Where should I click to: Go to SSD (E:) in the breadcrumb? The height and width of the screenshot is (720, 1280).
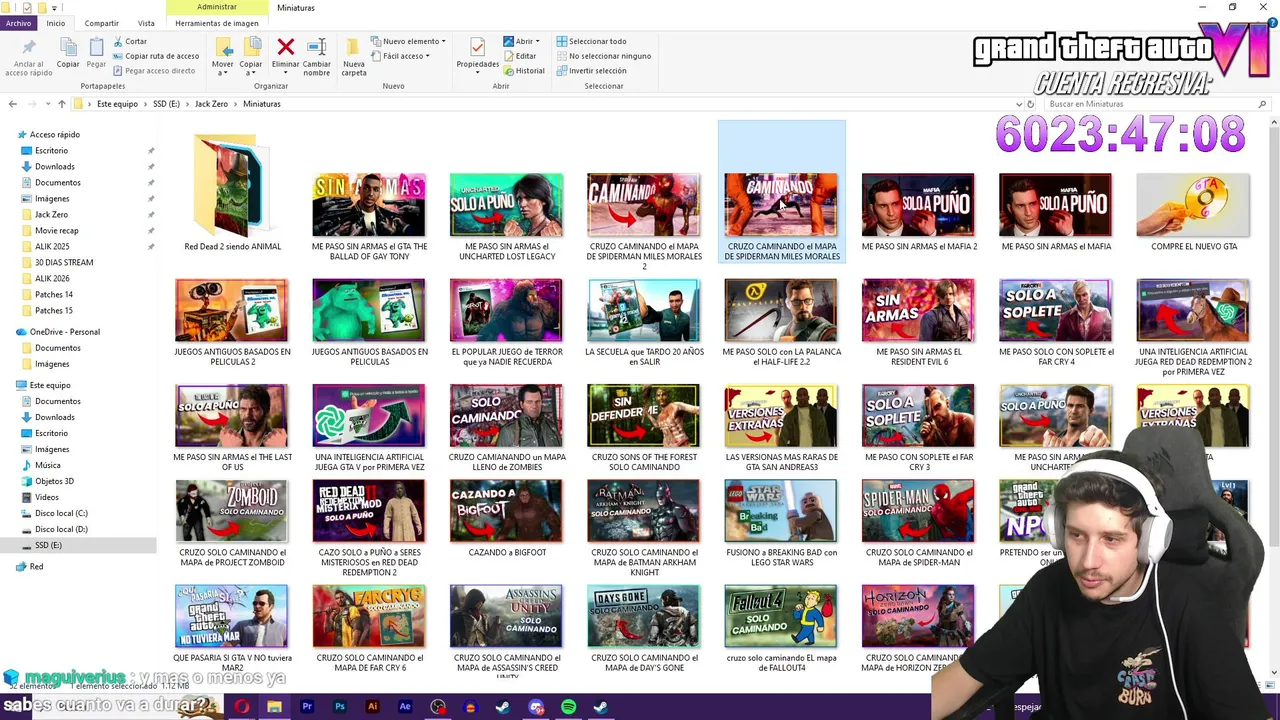(166, 104)
